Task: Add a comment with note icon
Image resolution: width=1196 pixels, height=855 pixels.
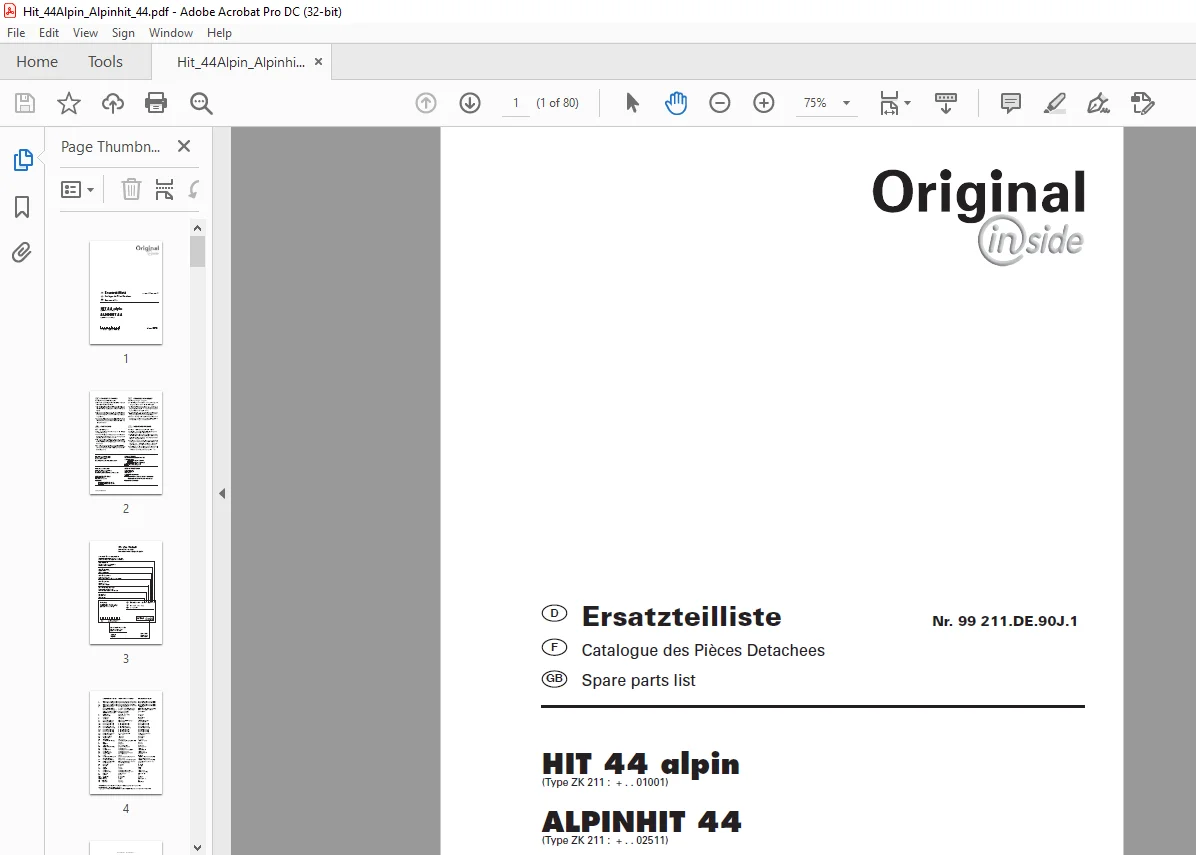Action: pos(1011,103)
